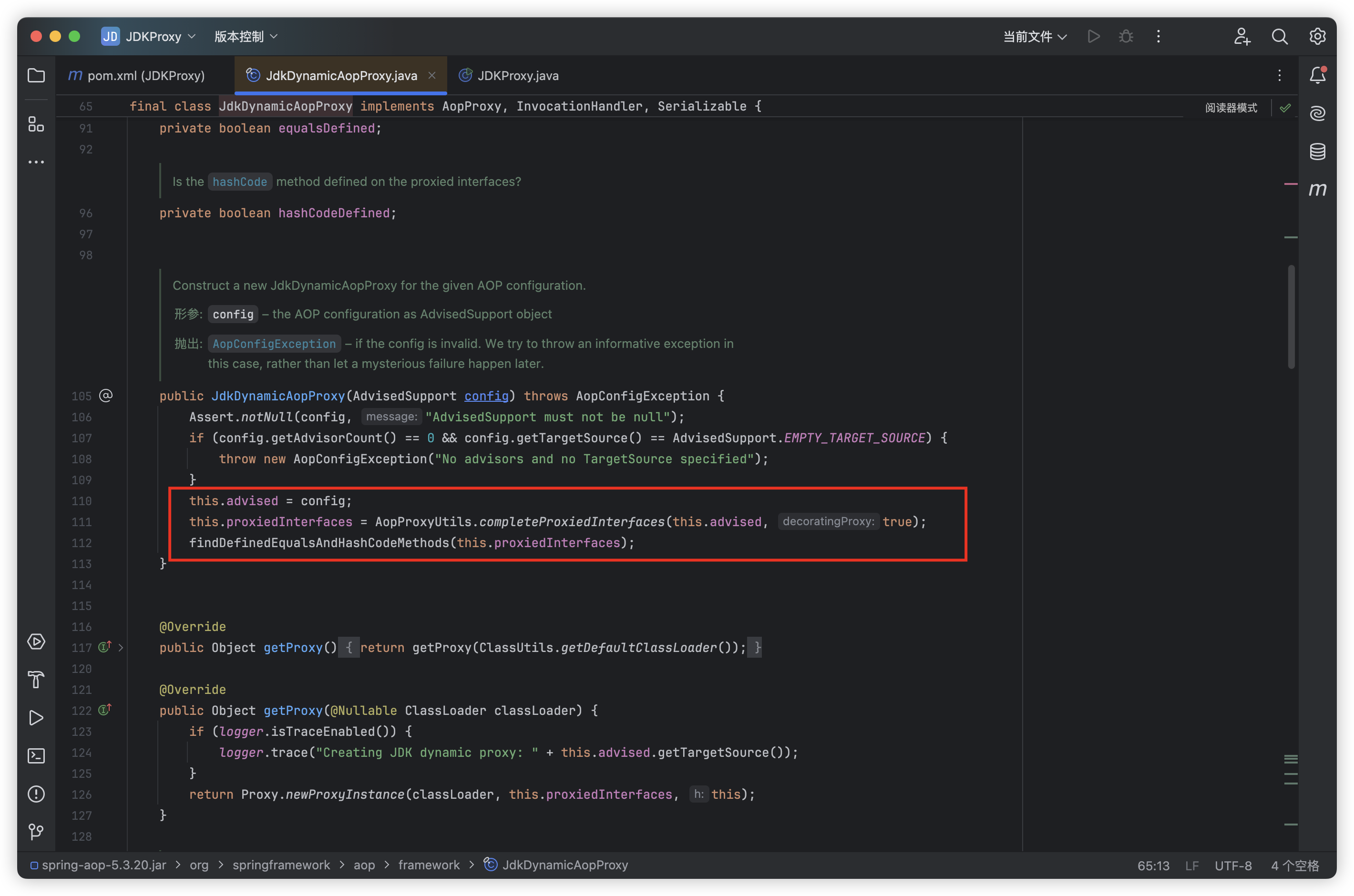Open more run actions menu in toolbar
This screenshot has height=896, width=1354.
1159,37
